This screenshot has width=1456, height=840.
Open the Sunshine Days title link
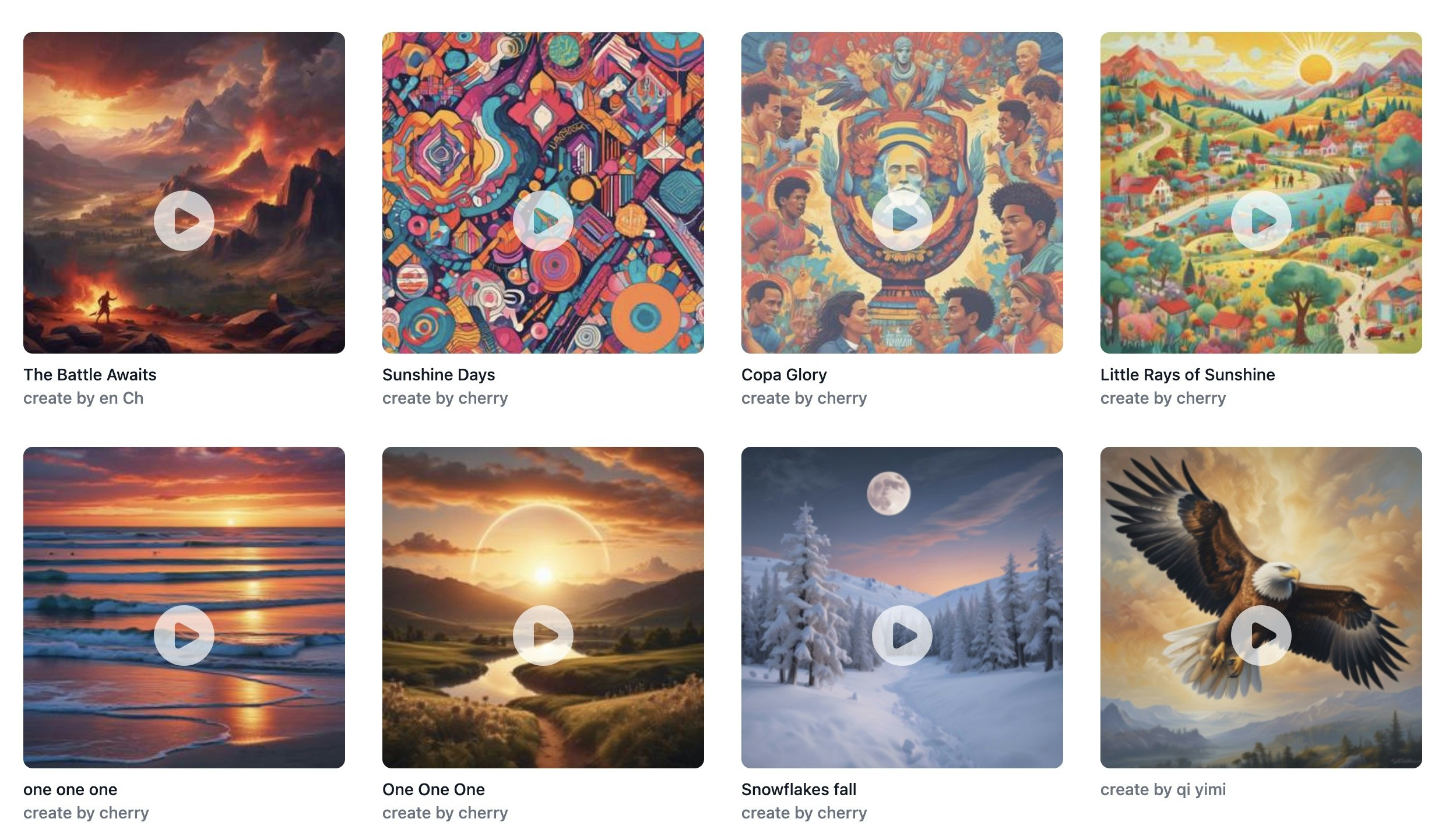coord(438,375)
